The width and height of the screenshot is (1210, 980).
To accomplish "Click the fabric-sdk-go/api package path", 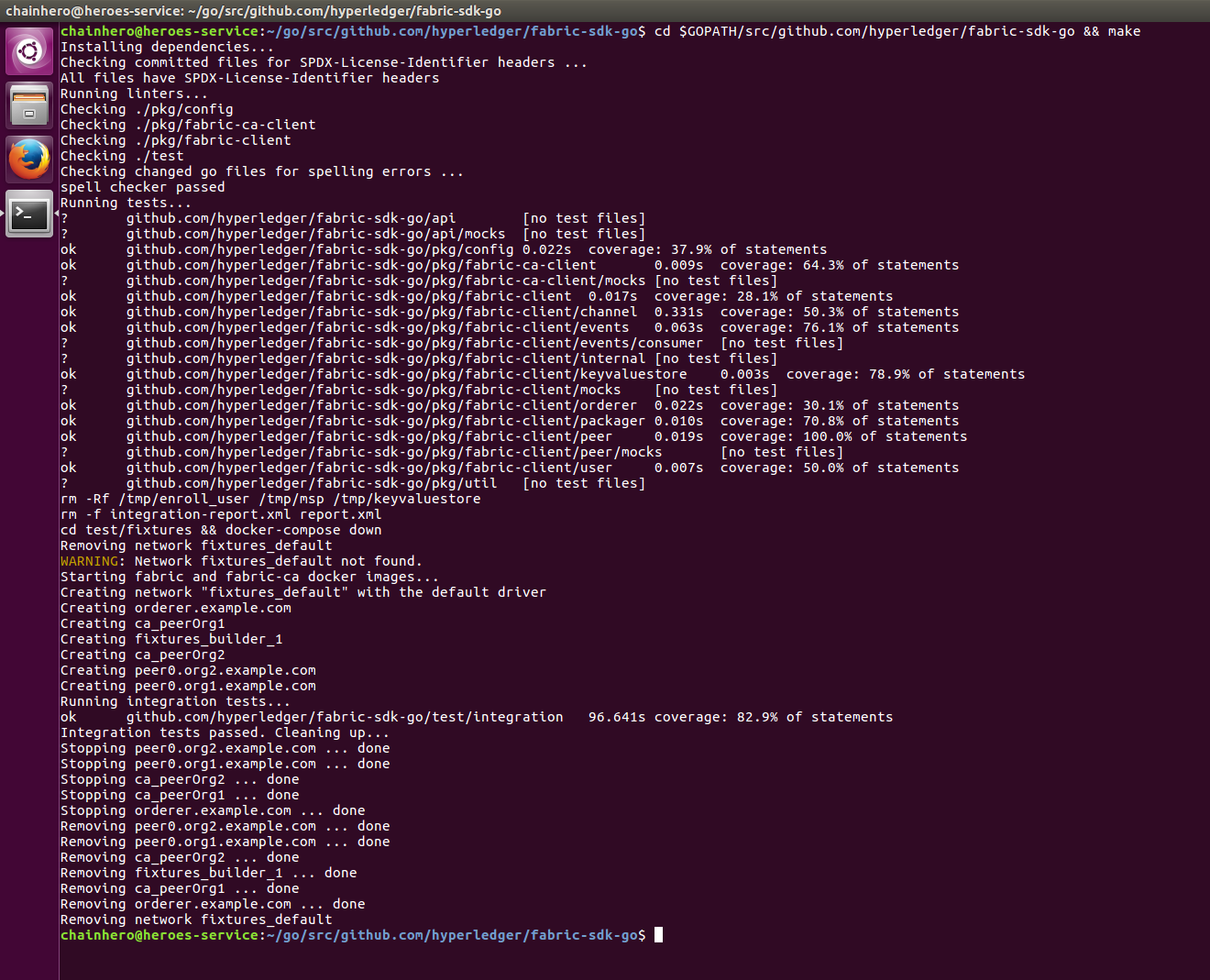I will (x=291, y=218).
